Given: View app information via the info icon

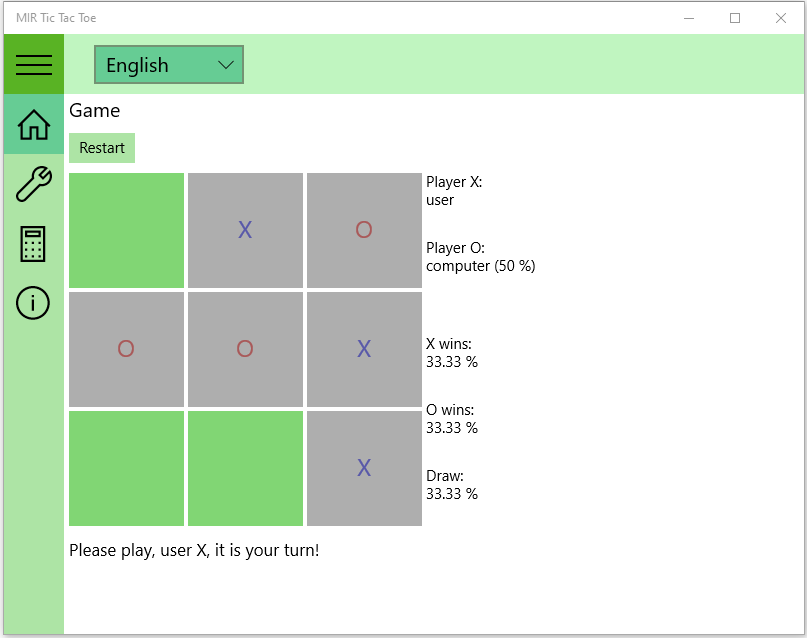Looking at the screenshot, I should click(x=33, y=304).
